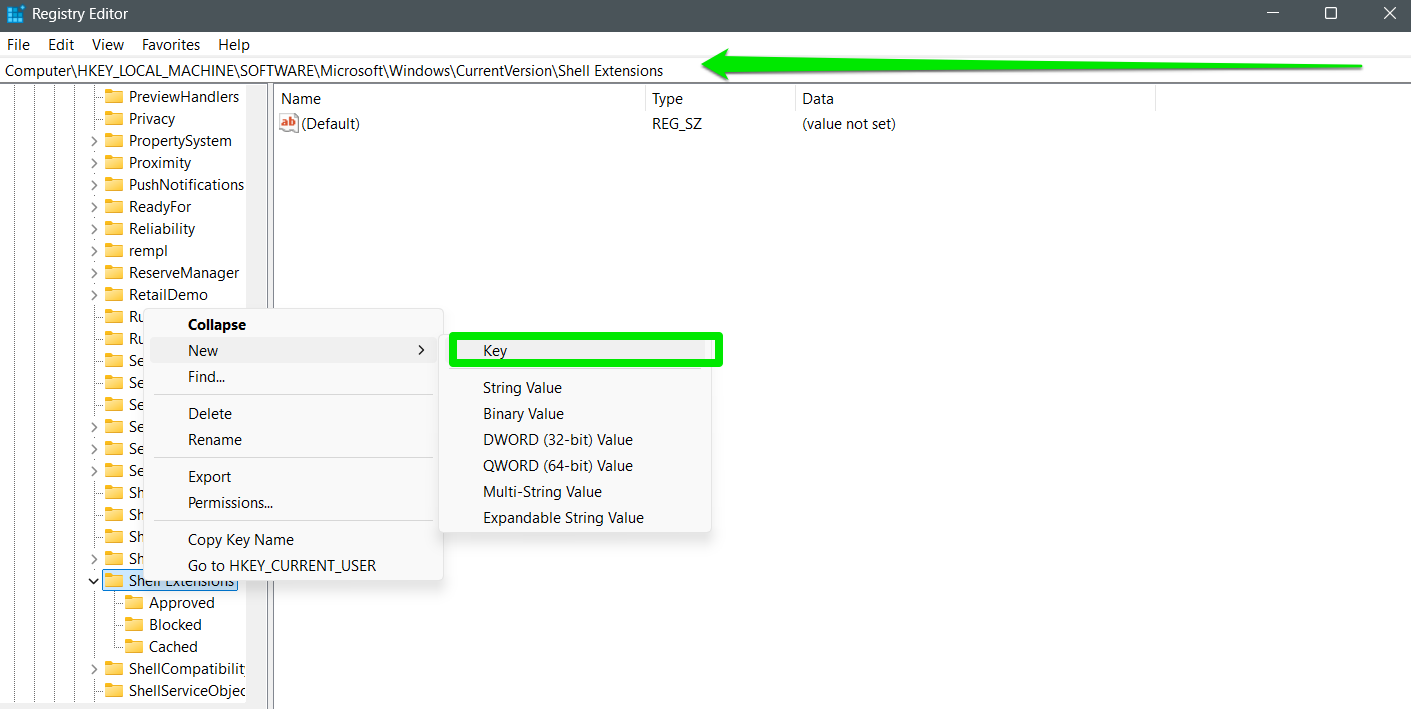This screenshot has height=709, width=1411.
Task: Click the PushNotifications folder icon
Action: click(114, 185)
